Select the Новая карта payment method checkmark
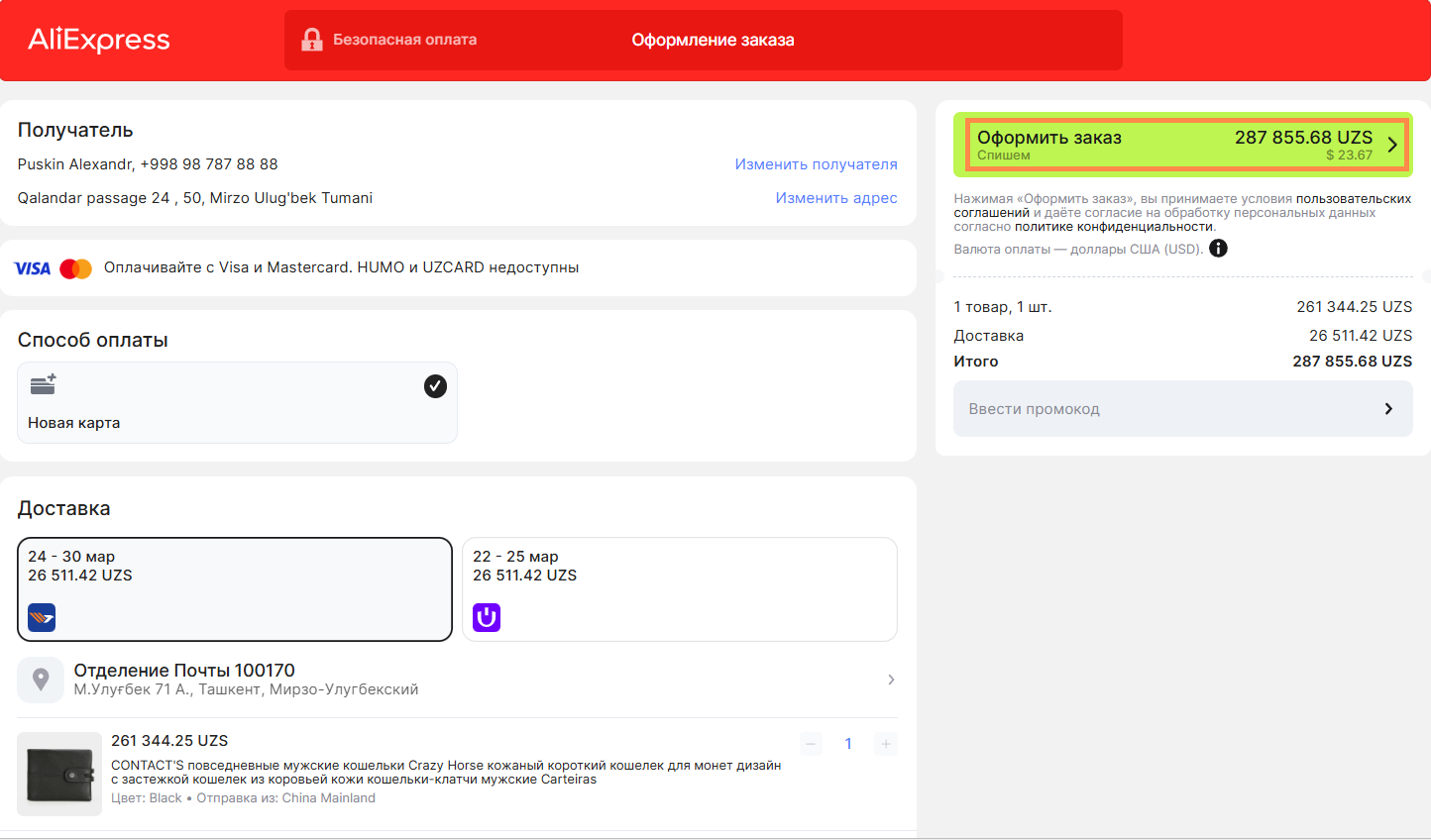 click(435, 386)
